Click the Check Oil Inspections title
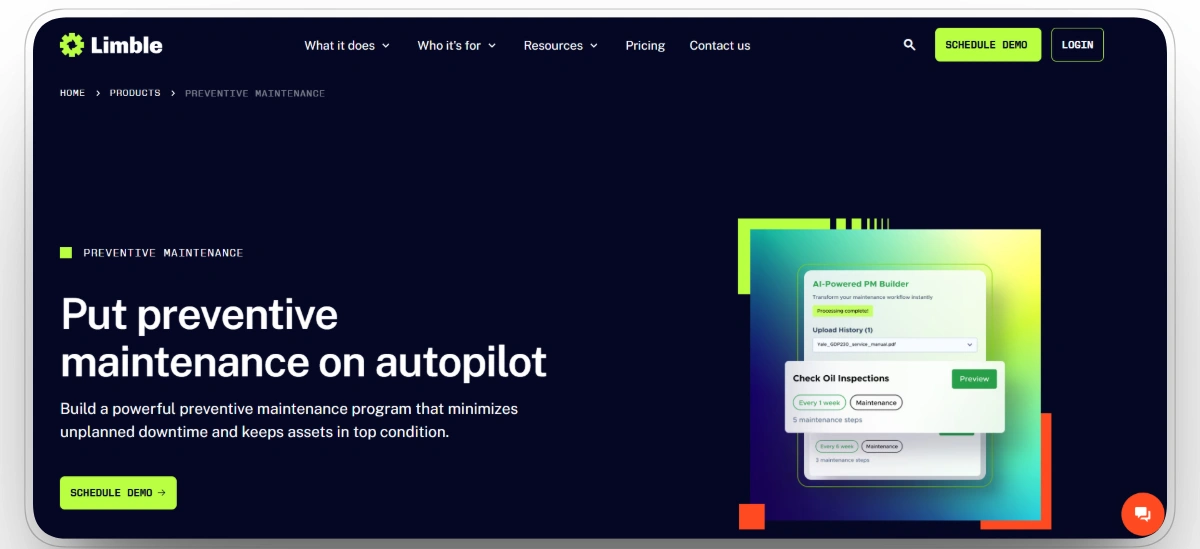 click(x=841, y=379)
